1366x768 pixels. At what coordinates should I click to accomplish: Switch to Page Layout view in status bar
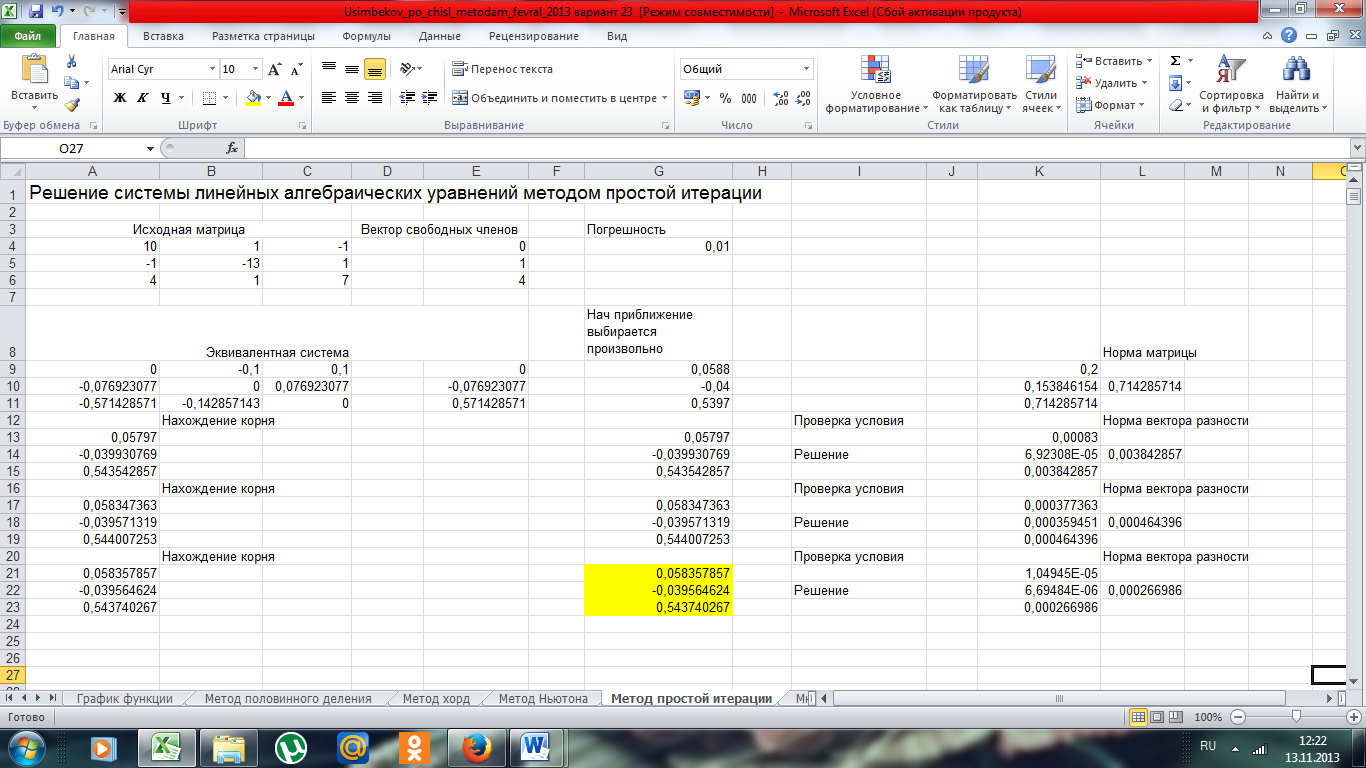(1158, 717)
